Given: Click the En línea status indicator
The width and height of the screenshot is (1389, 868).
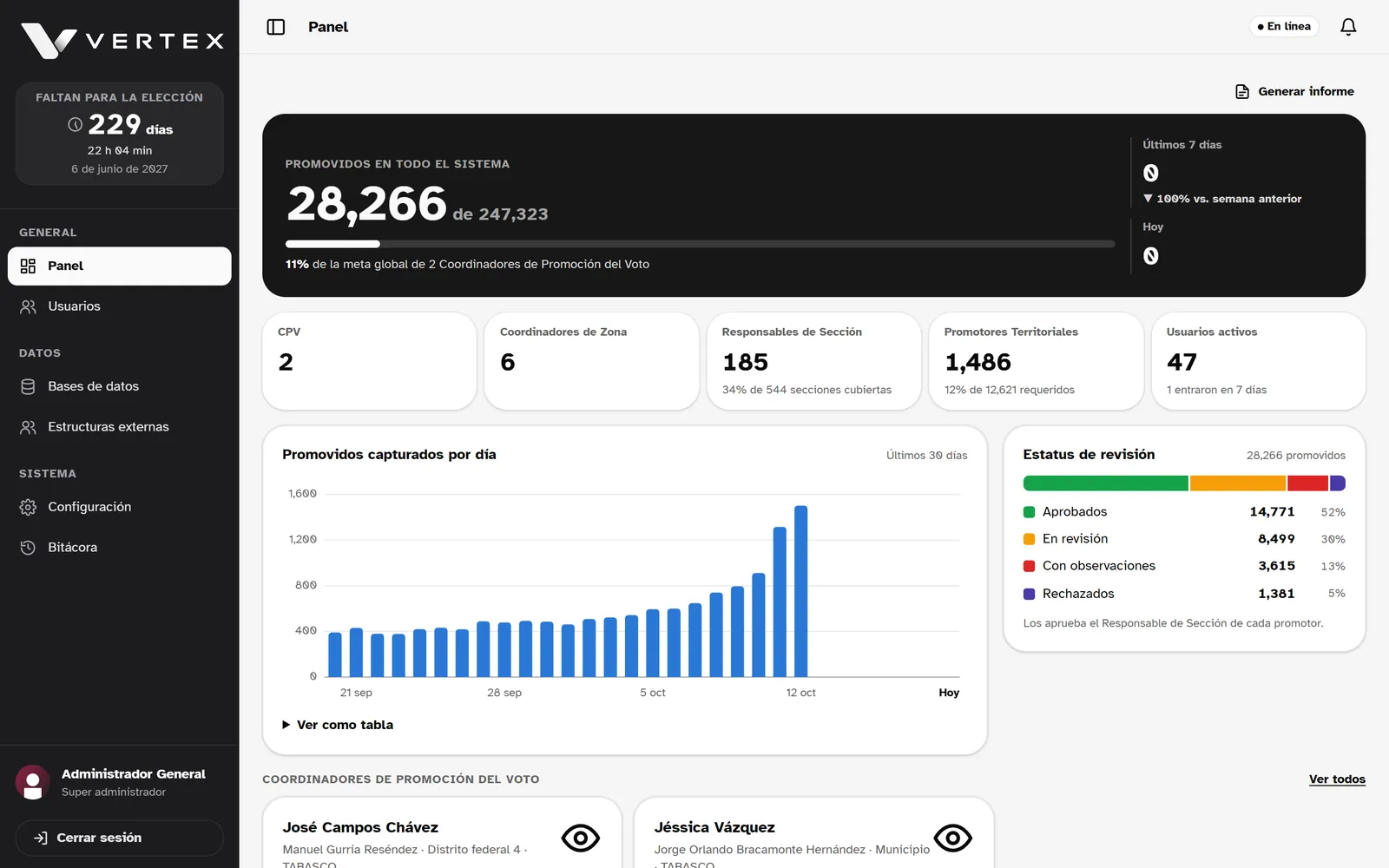Looking at the screenshot, I should 1284,27.
